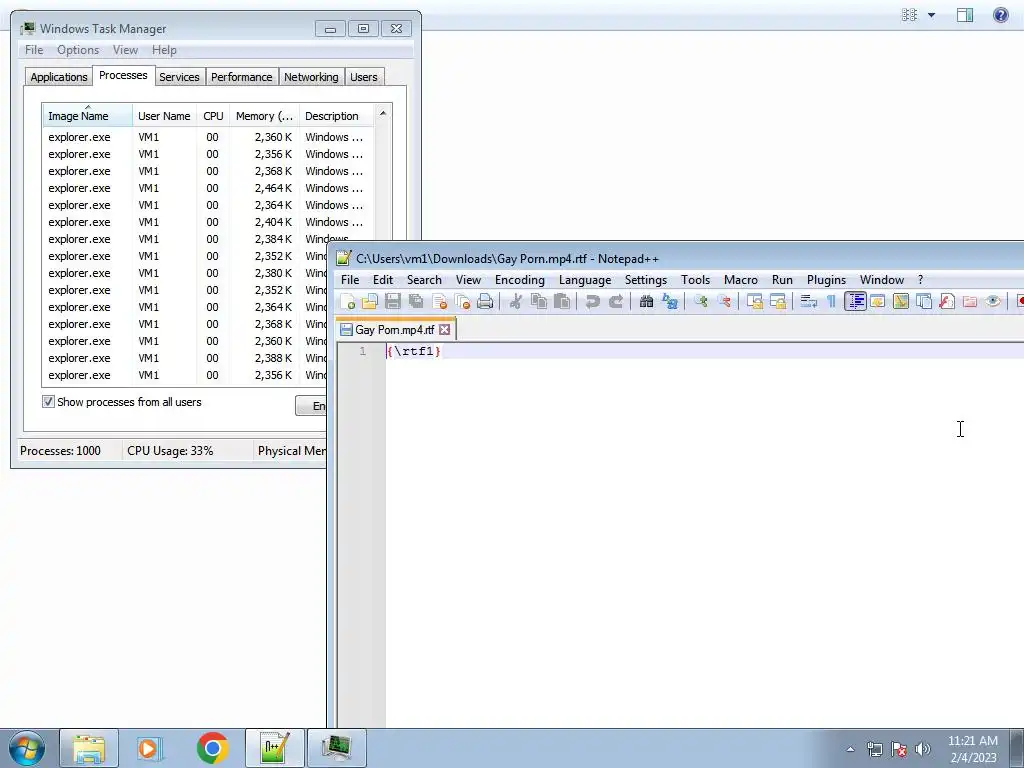Click the New file icon in Notepad++
Viewport: 1024px width, 768px height.
pyautogui.click(x=348, y=301)
